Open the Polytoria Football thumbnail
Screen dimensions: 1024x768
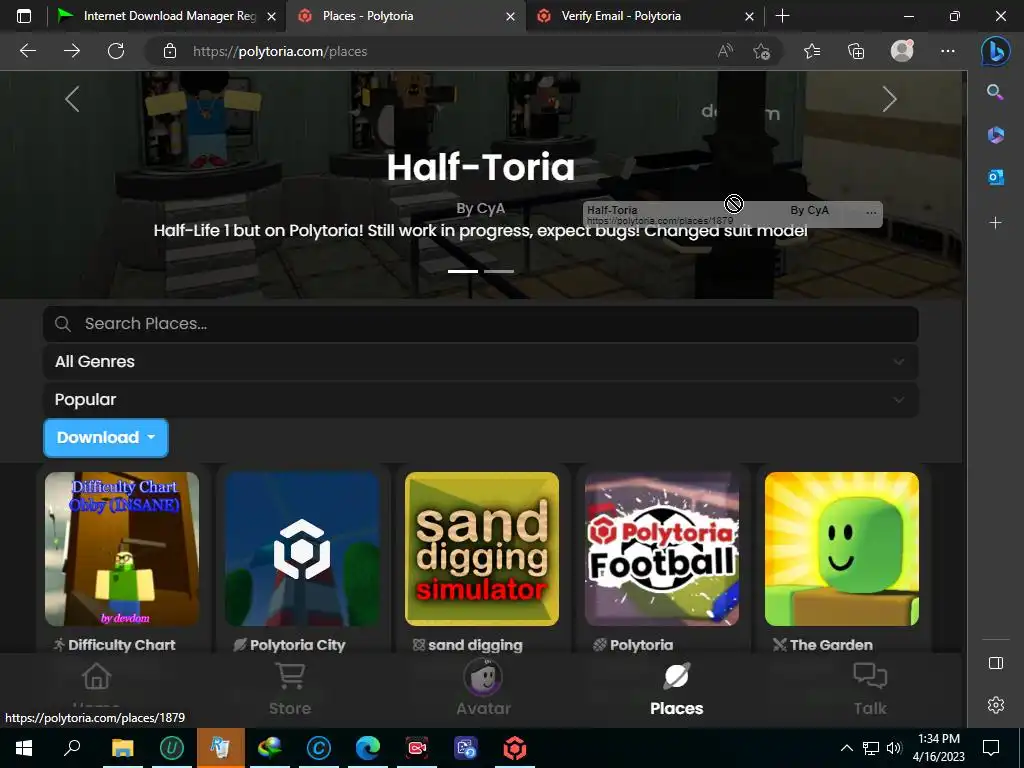[x=662, y=549]
